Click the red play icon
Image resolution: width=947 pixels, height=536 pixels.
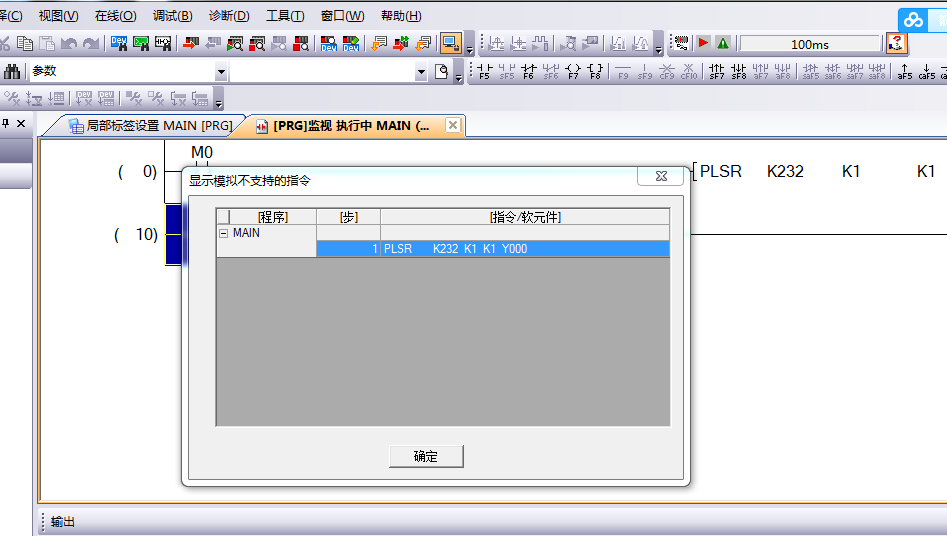pyautogui.click(x=703, y=43)
